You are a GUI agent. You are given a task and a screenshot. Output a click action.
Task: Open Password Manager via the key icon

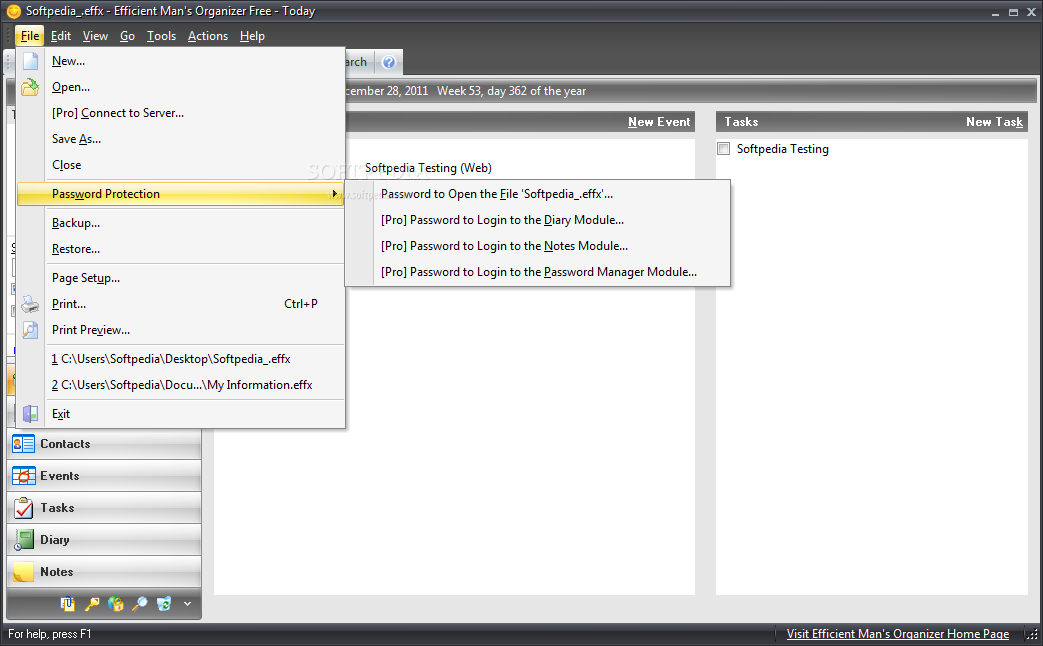pyautogui.click(x=92, y=603)
